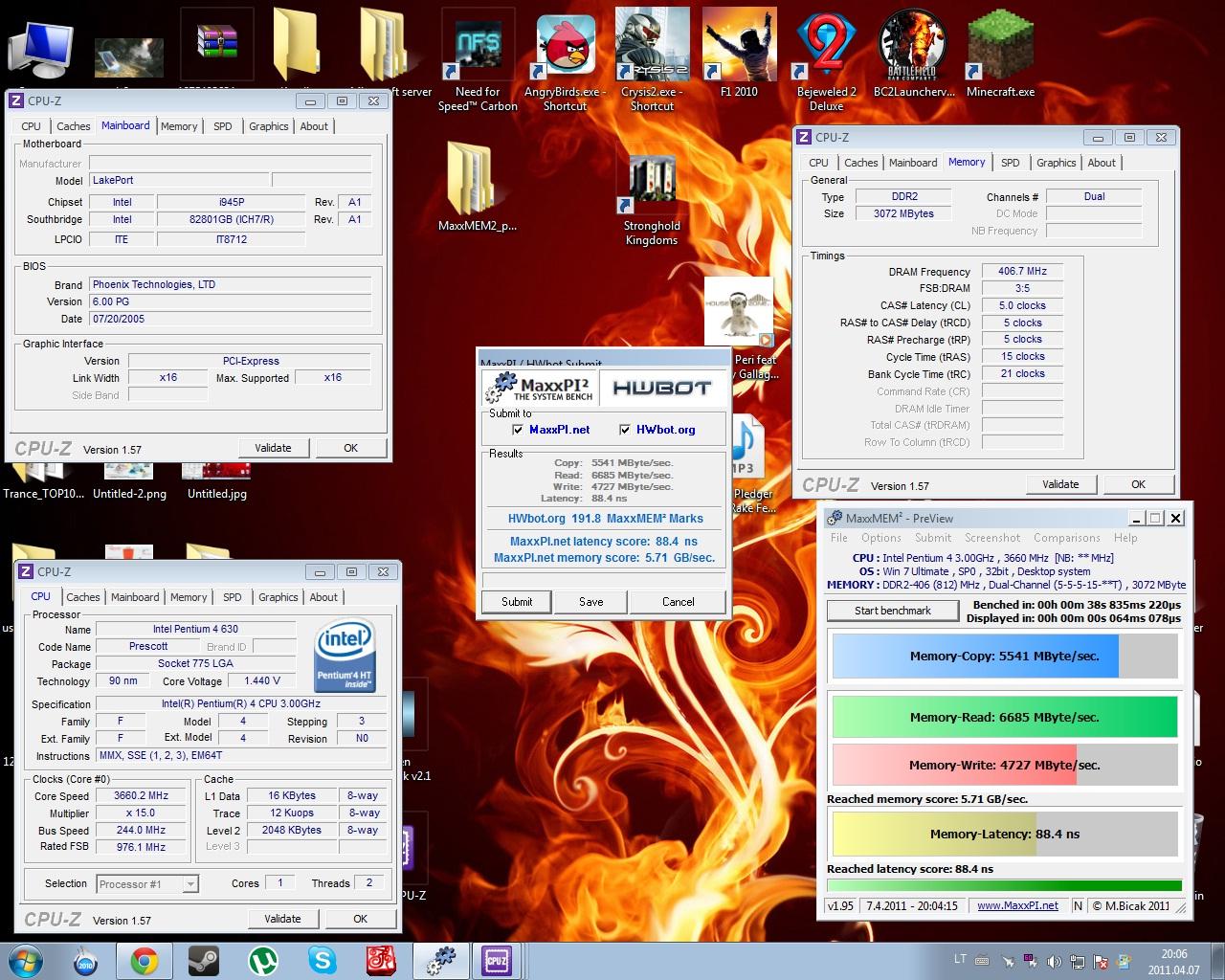Click the LakePort model field
1225x980 pixels.
pyautogui.click(x=178, y=180)
